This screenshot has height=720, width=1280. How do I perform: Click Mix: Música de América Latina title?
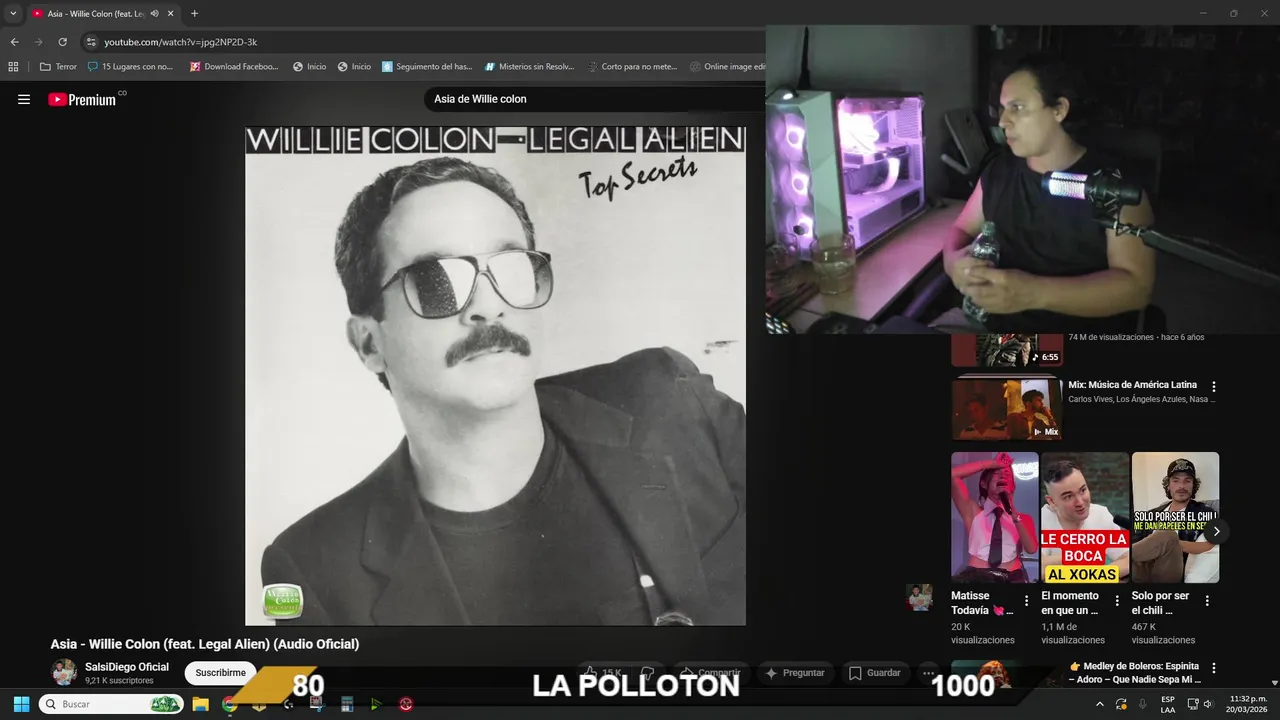coord(1132,385)
